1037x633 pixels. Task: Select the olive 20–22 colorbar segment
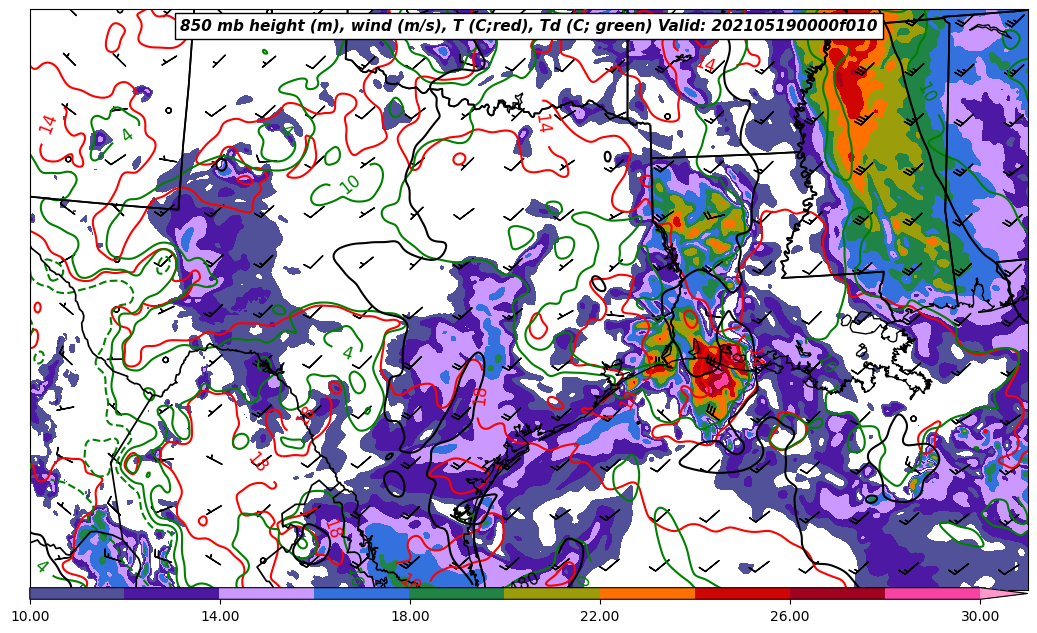tap(552, 593)
